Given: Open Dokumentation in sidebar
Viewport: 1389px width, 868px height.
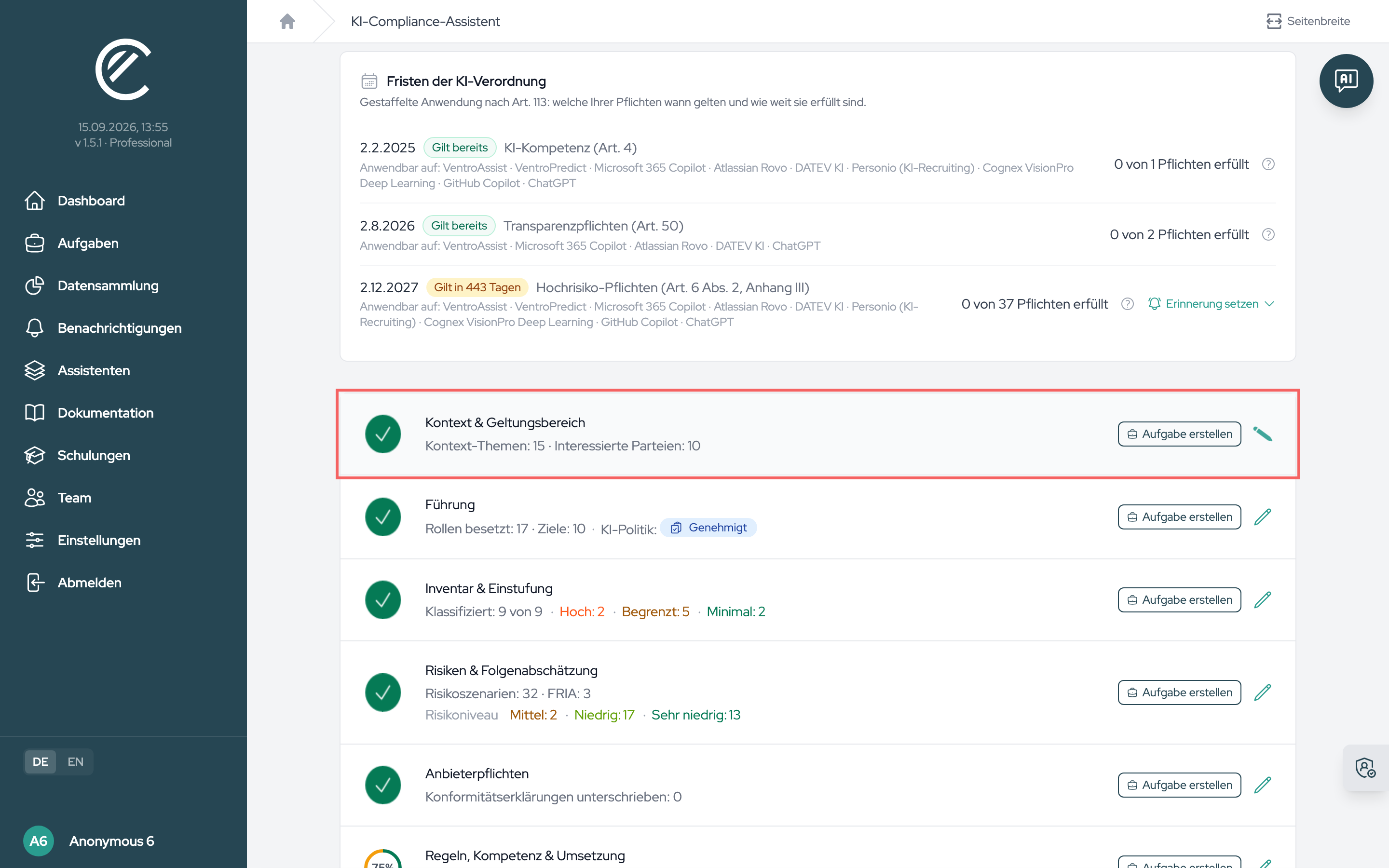Looking at the screenshot, I should pos(89,413).
